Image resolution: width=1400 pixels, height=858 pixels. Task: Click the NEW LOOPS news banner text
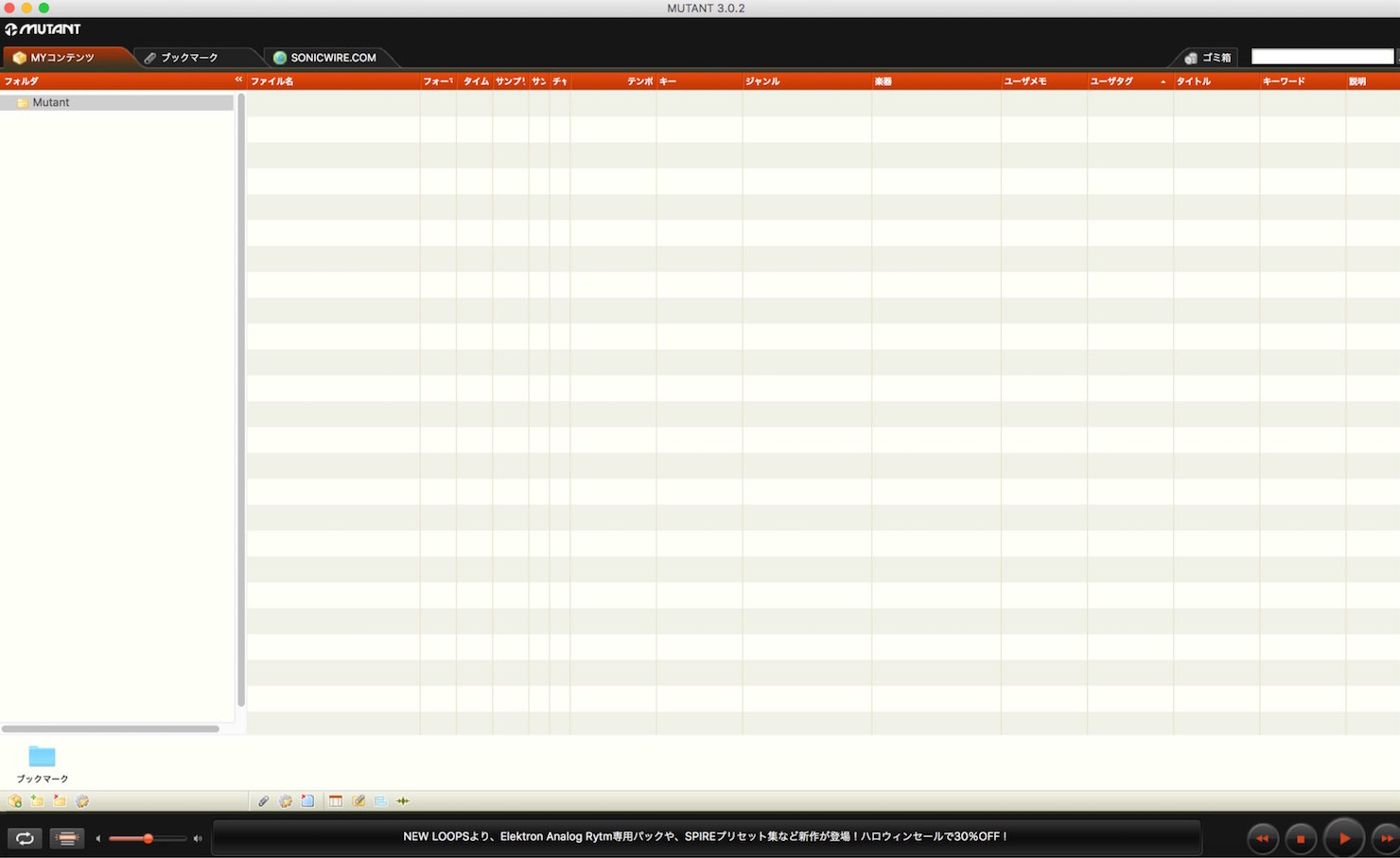(x=706, y=837)
